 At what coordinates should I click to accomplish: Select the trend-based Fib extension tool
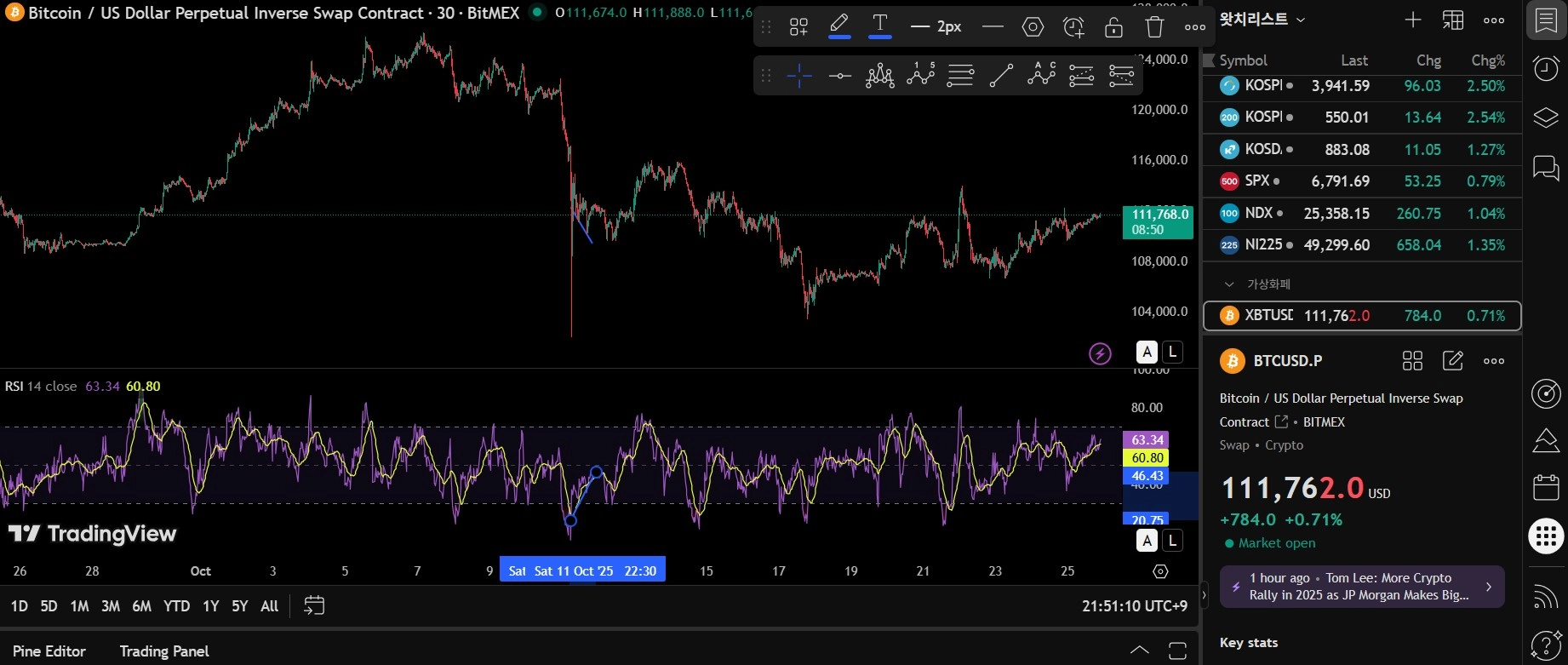1081,76
